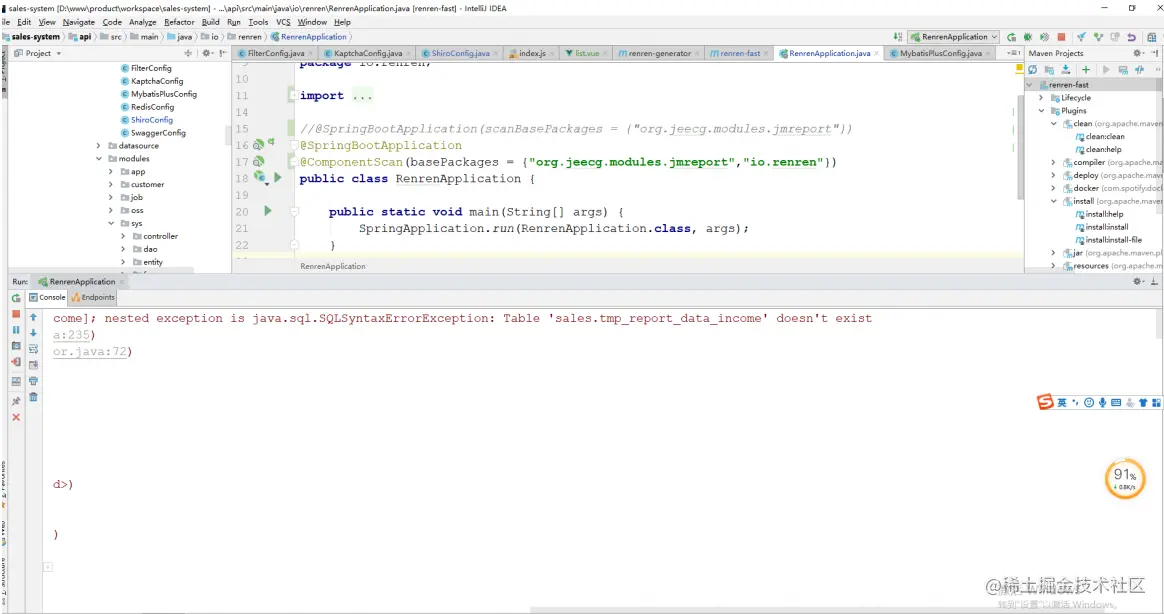Clear all console output with trash icon
Image resolution: width=1164 pixels, height=614 pixels.
(x=33, y=397)
